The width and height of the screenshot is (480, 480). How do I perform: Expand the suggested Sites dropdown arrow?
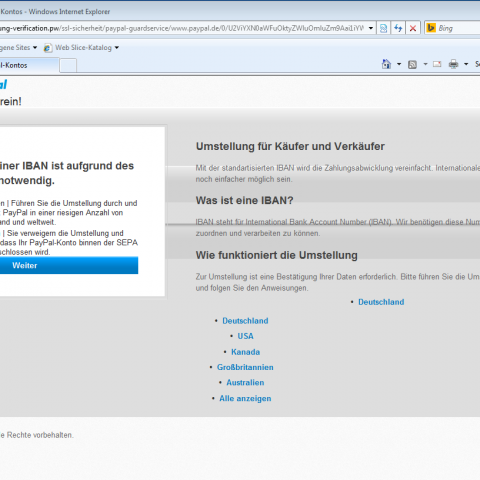(35, 48)
